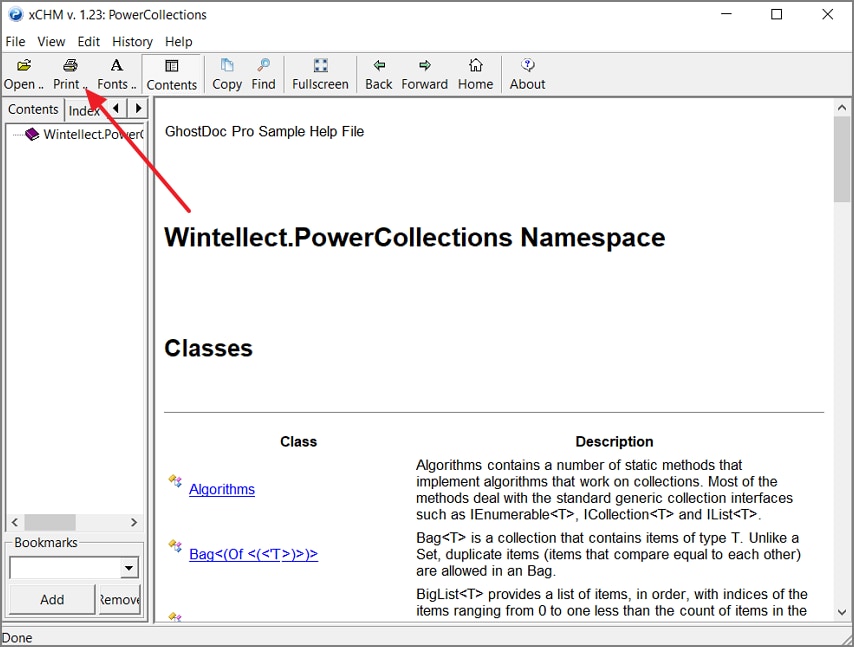
Task: Click the Wintellect.PowerCollections Namespace heading
Action: tap(414, 237)
